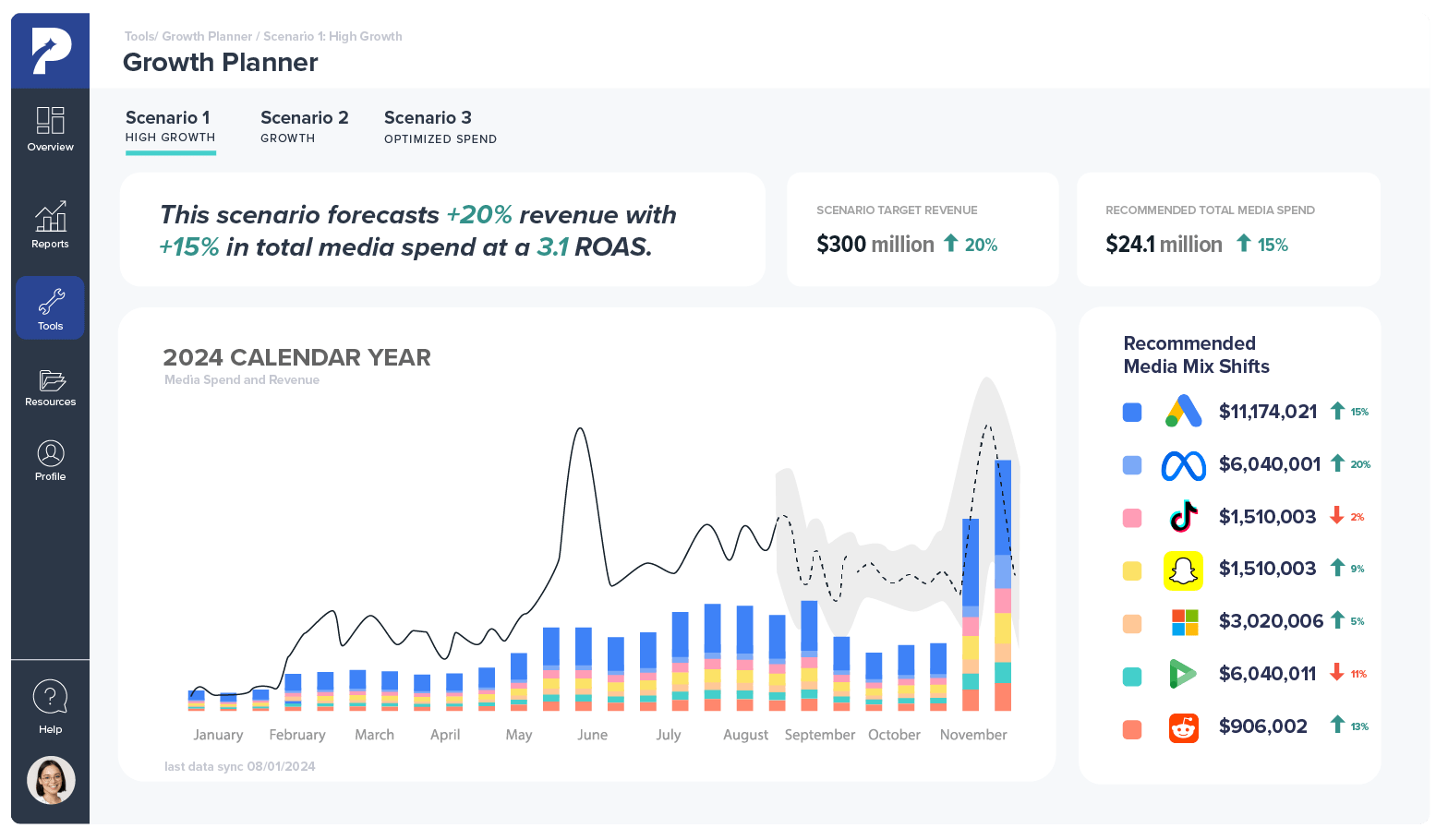Click the September axis label

point(820,735)
